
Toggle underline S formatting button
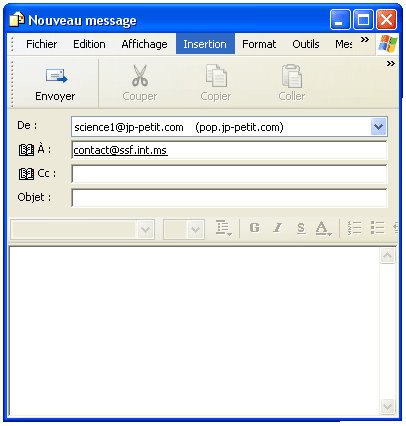301,228
